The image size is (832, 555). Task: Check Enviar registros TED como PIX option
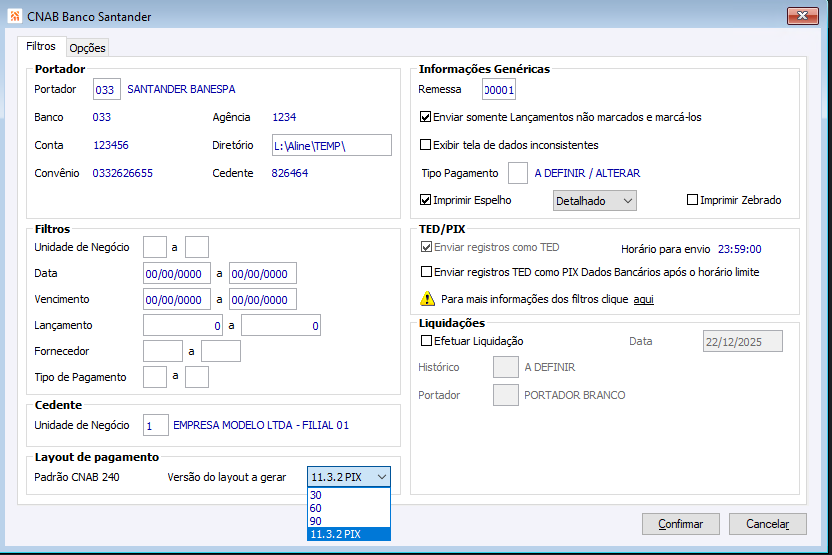[x=426, y=272]
